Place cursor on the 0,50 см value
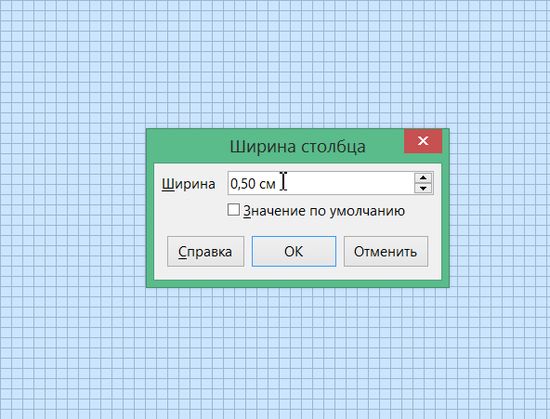The width and height of the screenshot is (550, 419). (253, 184)
